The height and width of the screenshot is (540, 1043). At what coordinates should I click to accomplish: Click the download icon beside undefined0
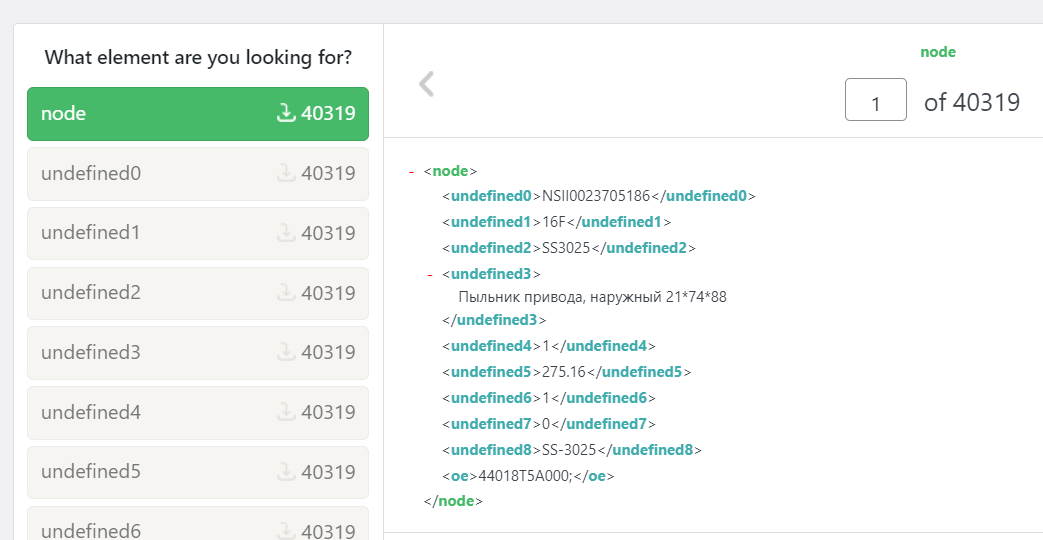pos(286,173)
